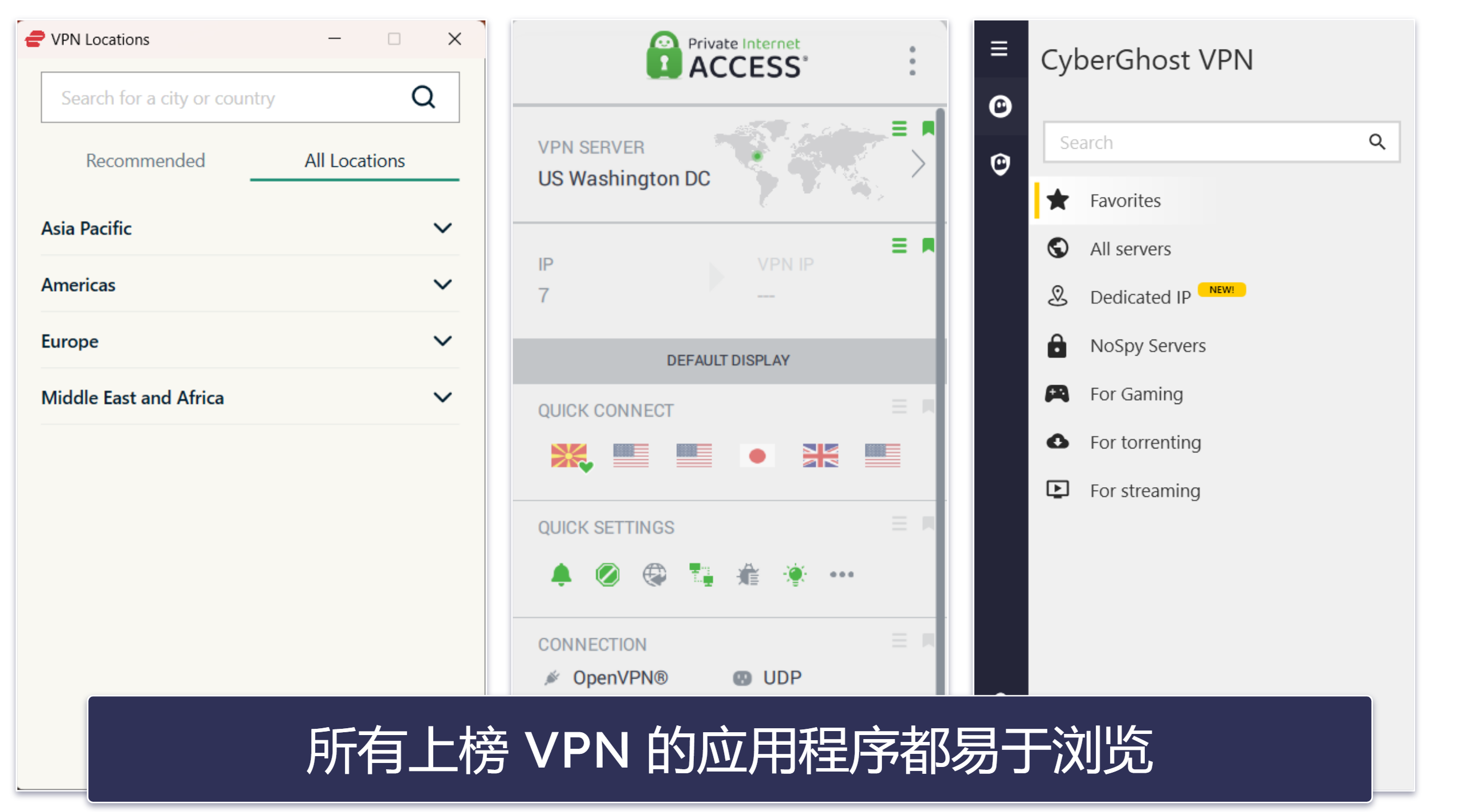Switch to the All Locations tab
The width and height of the screenshot is (1459, 812).
(x=353, y=159)
